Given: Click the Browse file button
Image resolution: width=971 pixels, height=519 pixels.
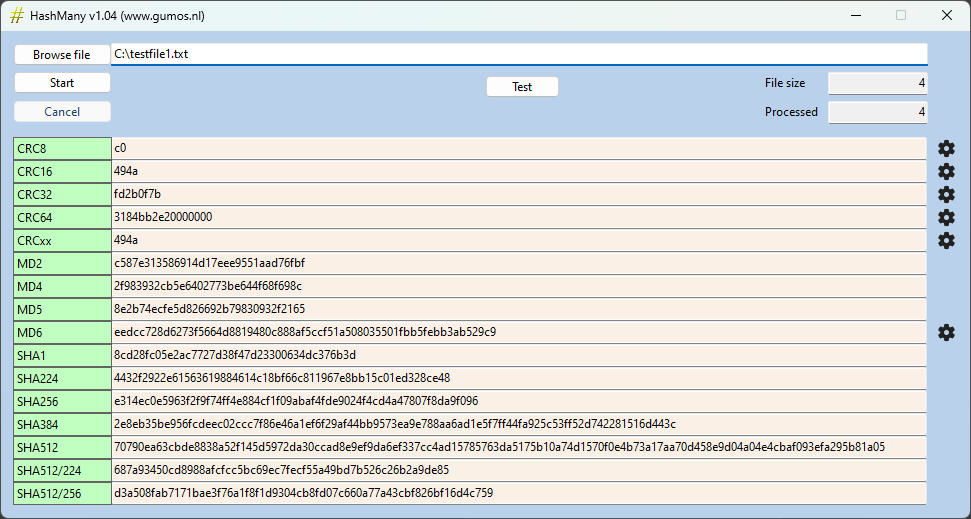Looking at the screenshot, I should (x=62, y=54).
